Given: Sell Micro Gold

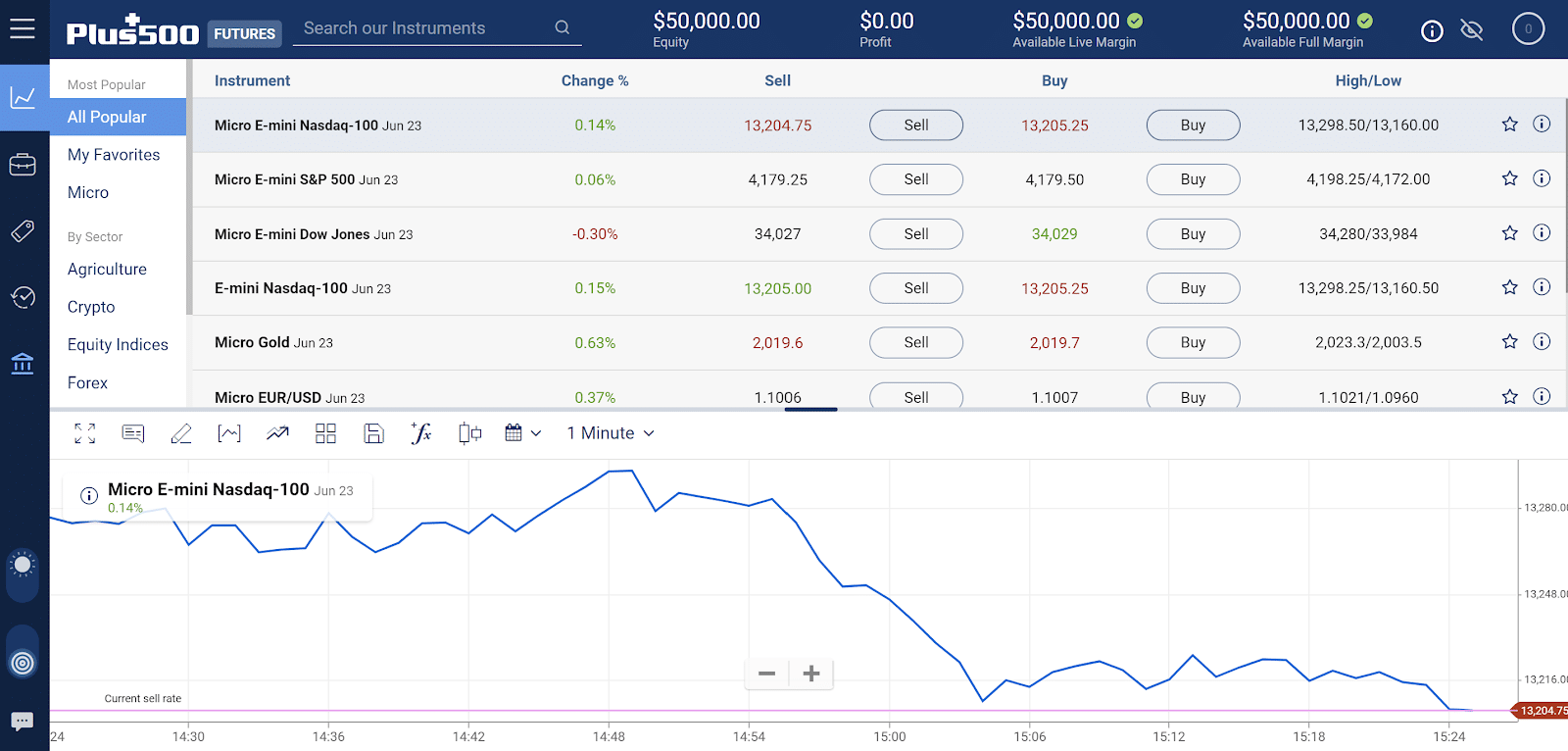Looking at the screenshot, I should pos(916,342).
